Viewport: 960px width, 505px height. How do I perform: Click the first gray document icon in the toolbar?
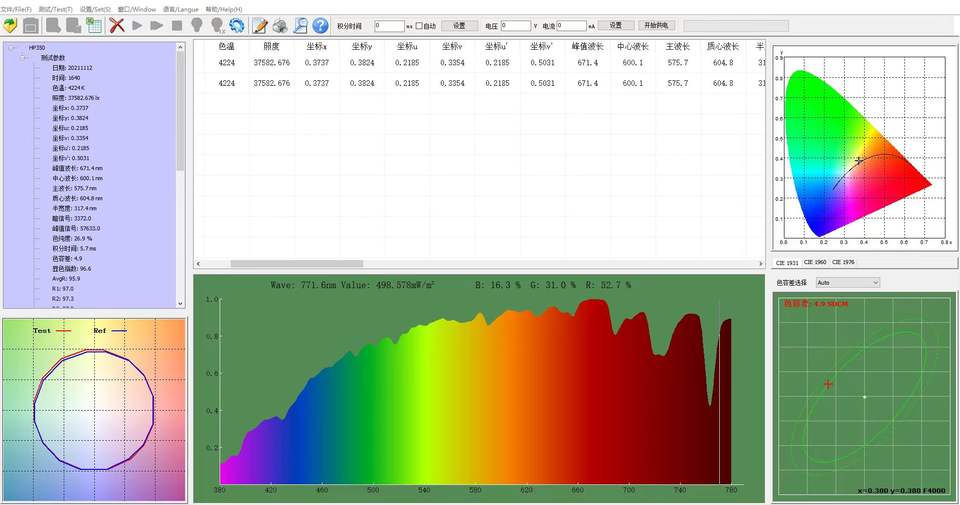pyautogui.click(x=53, y=26)
